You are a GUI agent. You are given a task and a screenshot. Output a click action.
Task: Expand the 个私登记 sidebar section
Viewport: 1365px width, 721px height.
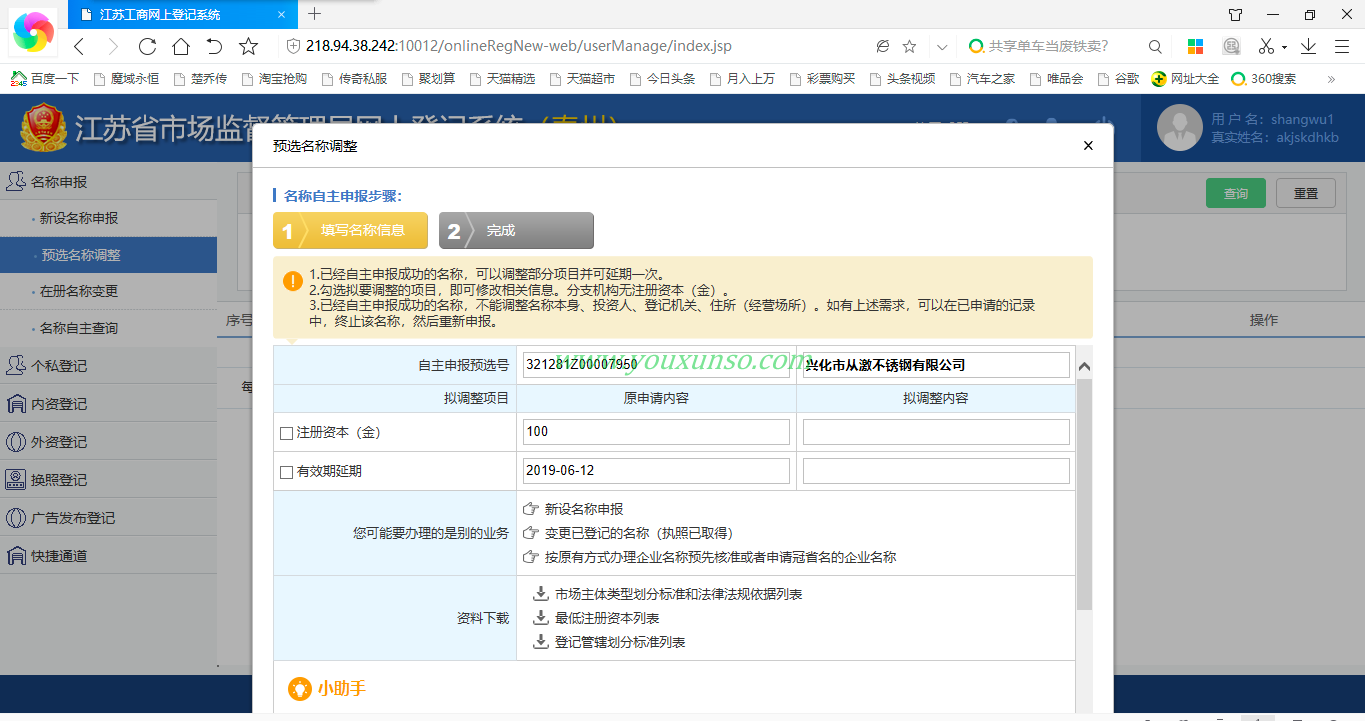(x=59, y=366)
